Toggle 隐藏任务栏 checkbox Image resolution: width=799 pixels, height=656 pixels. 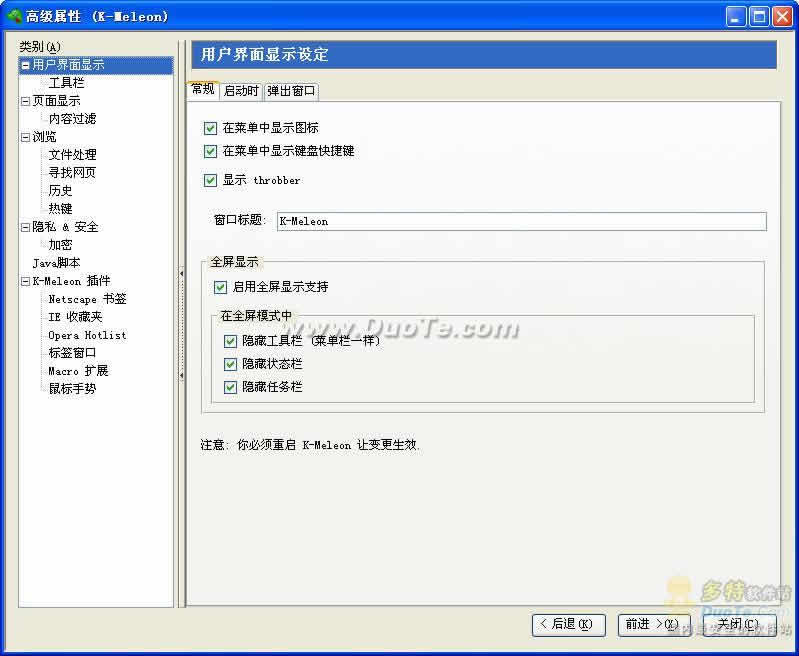pyautogui.click(x=230, y=387)
